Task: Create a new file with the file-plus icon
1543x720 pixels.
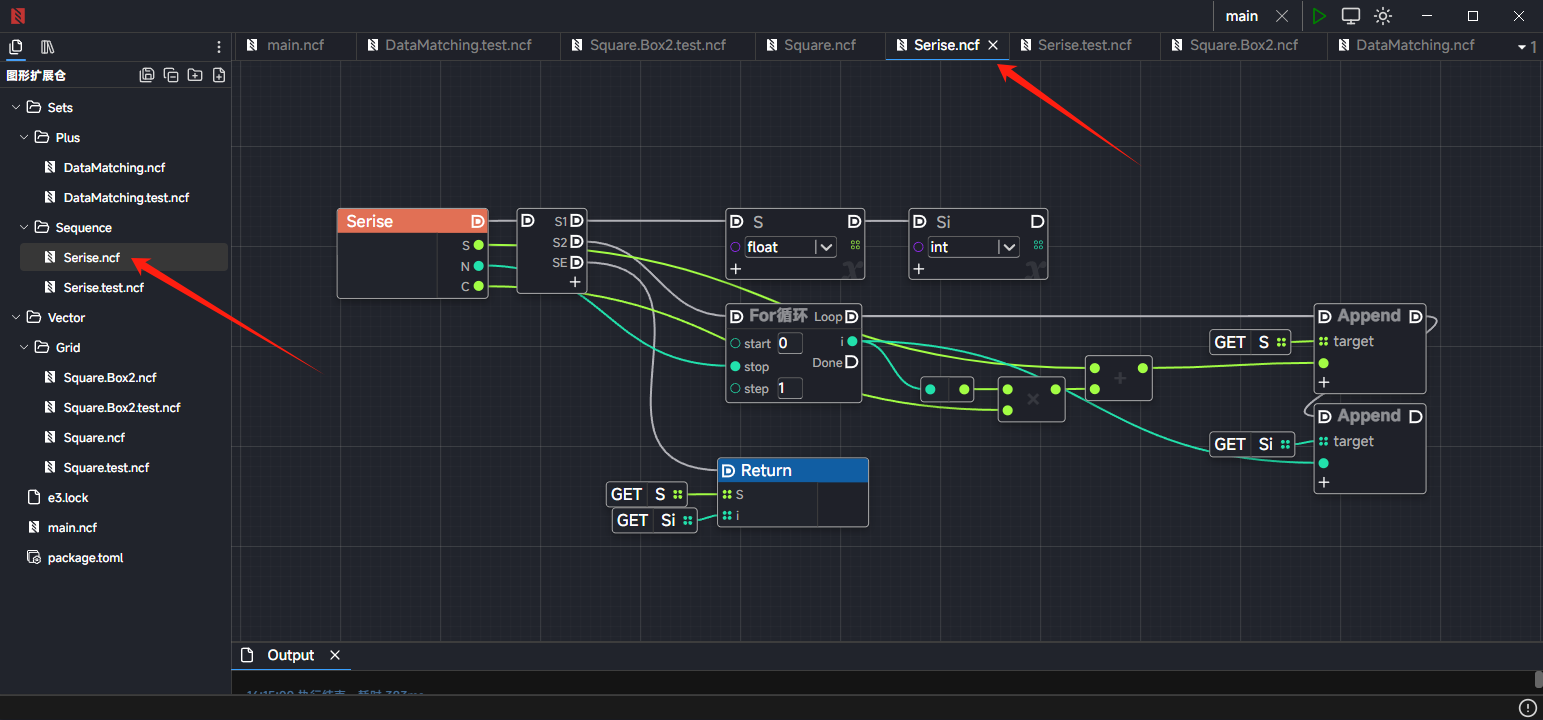Action: 219,75
